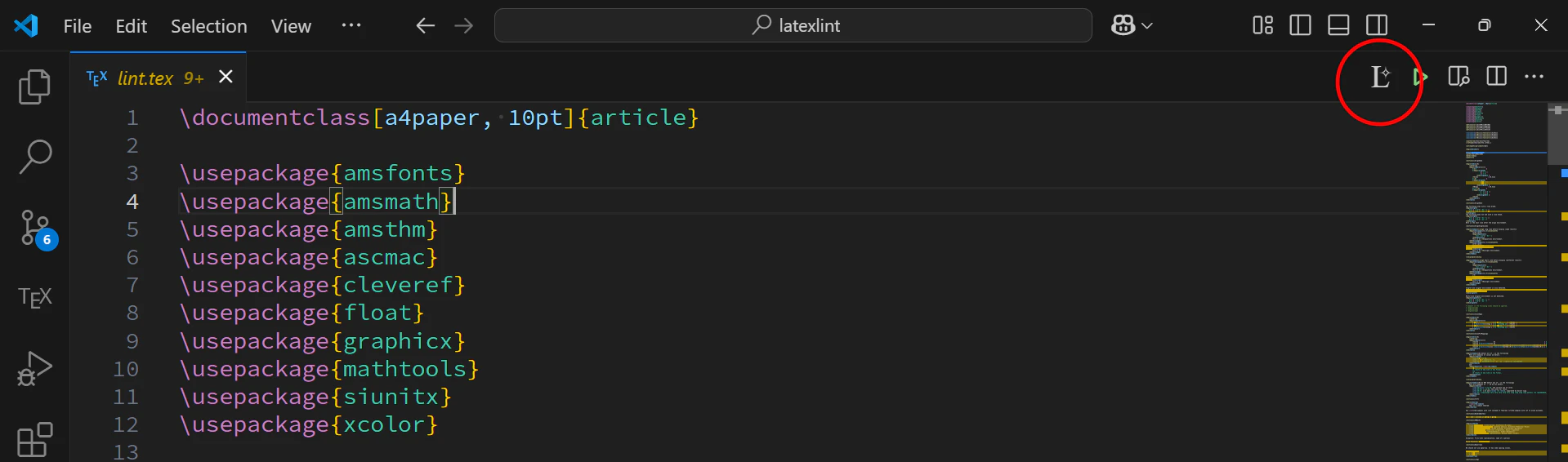
Task: Click on the xcolor package line
Action: pos(308,424)
